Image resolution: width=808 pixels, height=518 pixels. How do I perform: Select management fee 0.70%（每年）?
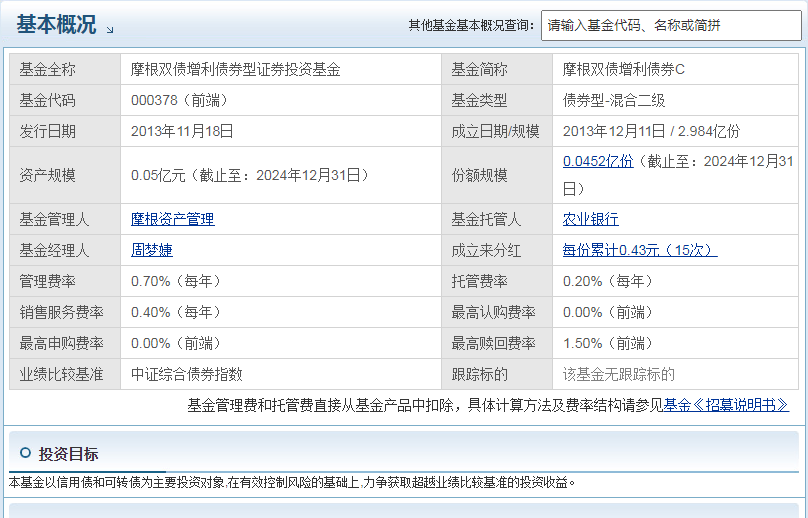(x=176, y=281)
